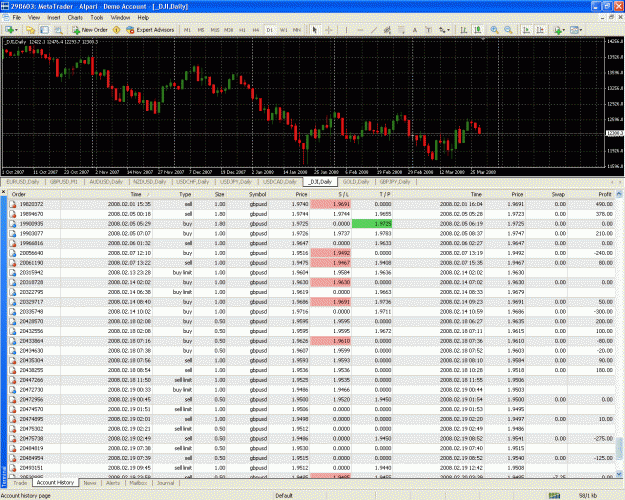Select the H1 timeframe
The width and height of the screenshot is (625, 500).
point(242,30)
